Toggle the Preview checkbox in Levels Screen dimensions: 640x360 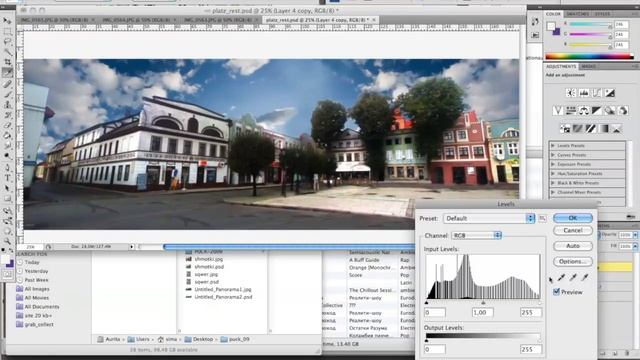(556, 292)
